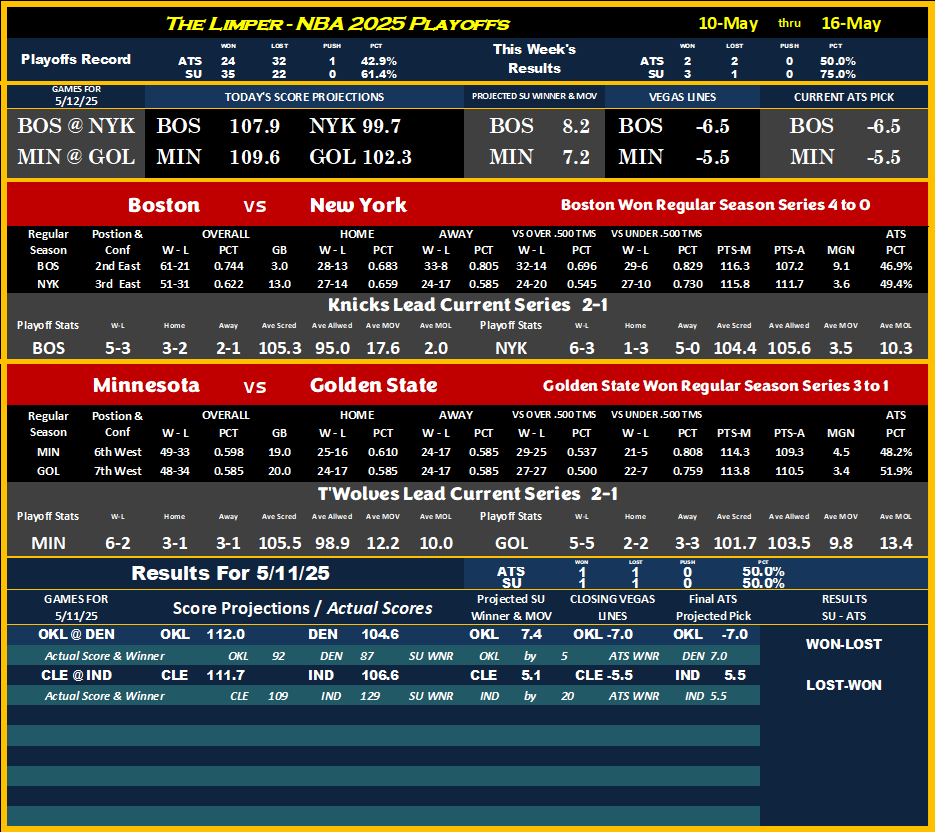Click the NYK playoff away record '5-0'

pos(687,348)
